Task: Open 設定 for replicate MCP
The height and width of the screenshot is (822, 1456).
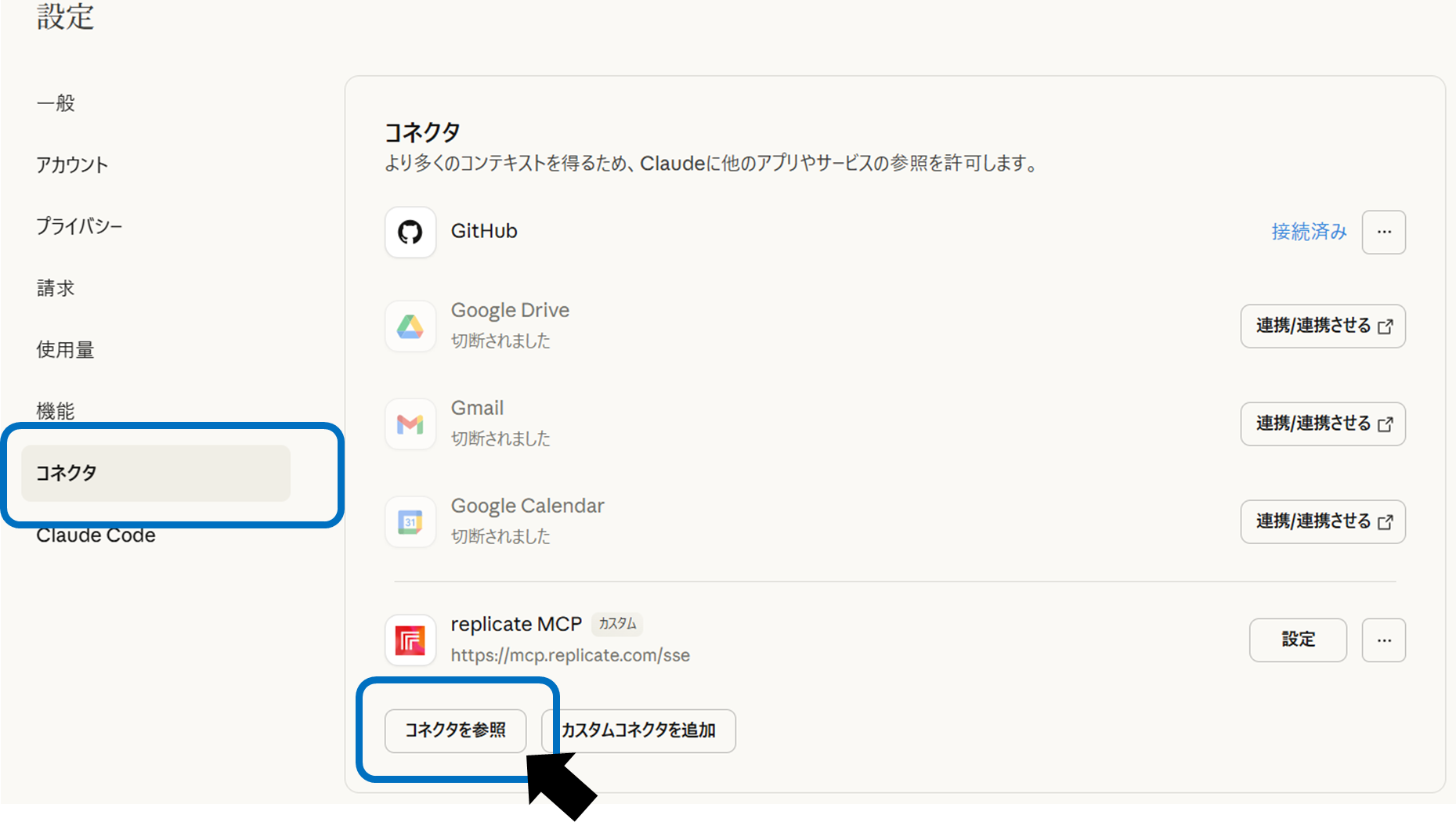Action: click(x=1297, y=640)
